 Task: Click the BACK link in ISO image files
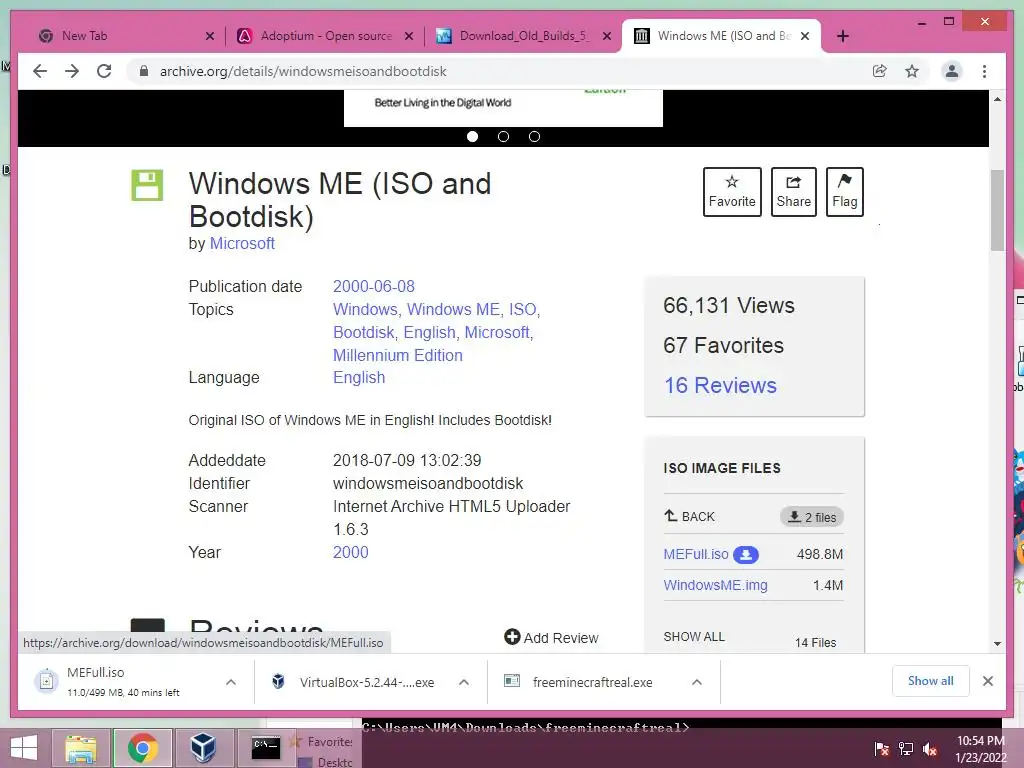(690, 517)
